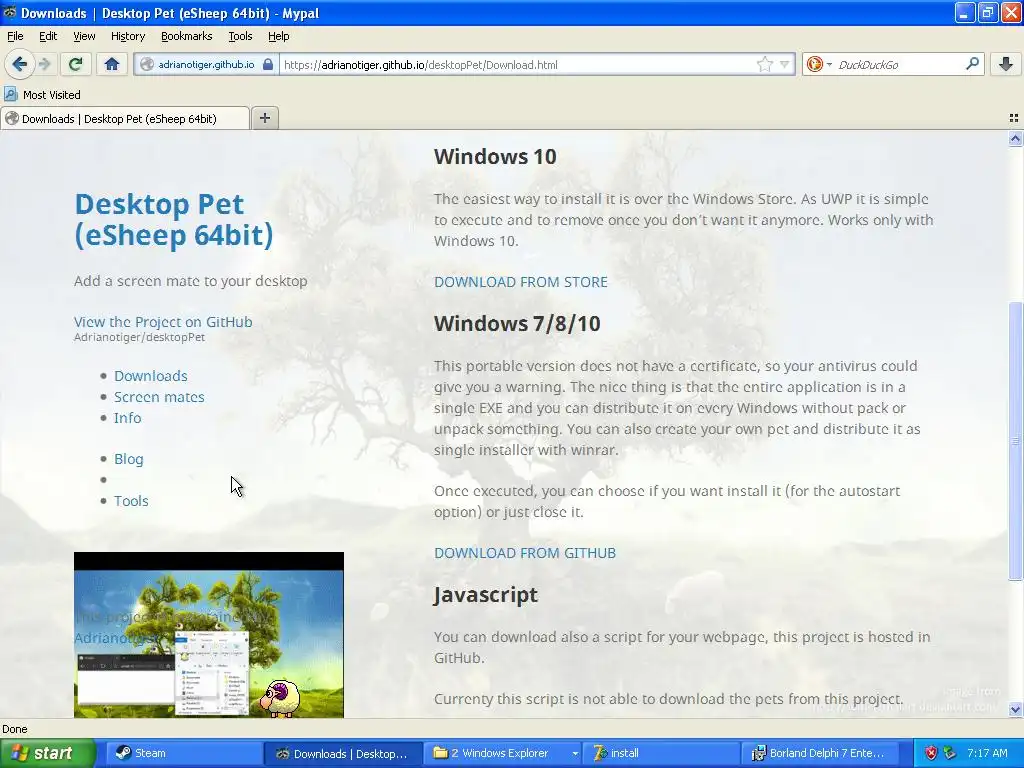Image resolution: width=1024 pixels, height=768 pixels.
Task: Reload the page with the refresh icon
Action: (x=75, y=64)
